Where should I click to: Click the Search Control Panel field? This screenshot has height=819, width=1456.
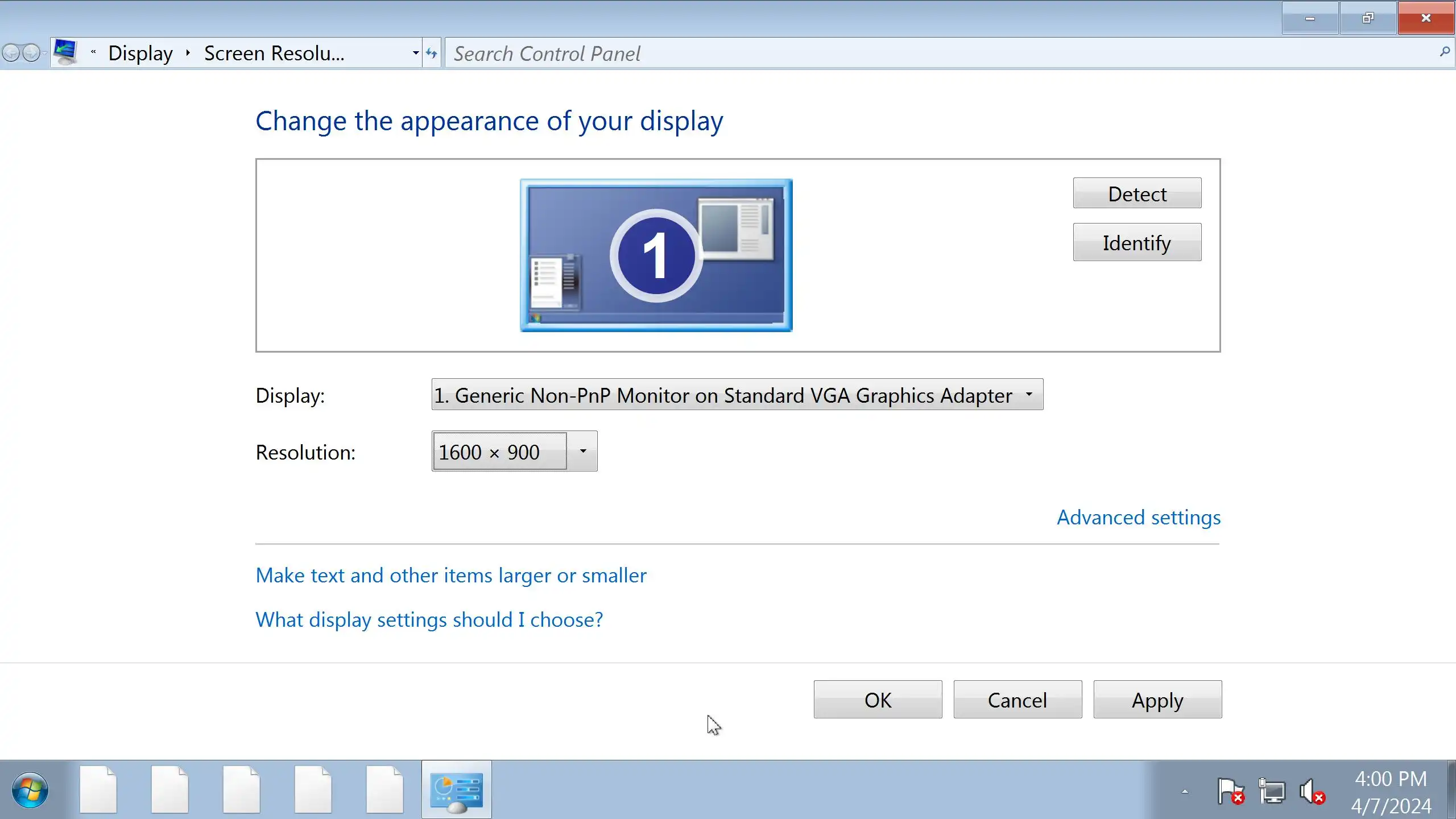[x=910, y=53]
